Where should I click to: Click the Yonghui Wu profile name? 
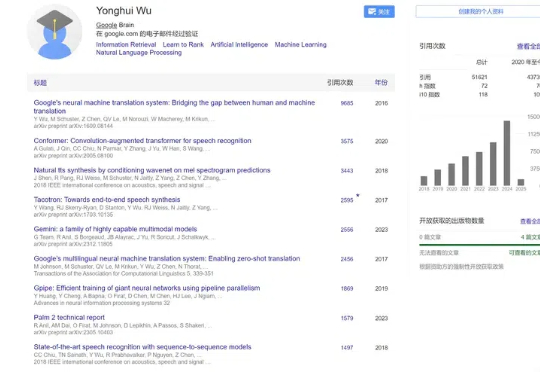pos(124,11)
